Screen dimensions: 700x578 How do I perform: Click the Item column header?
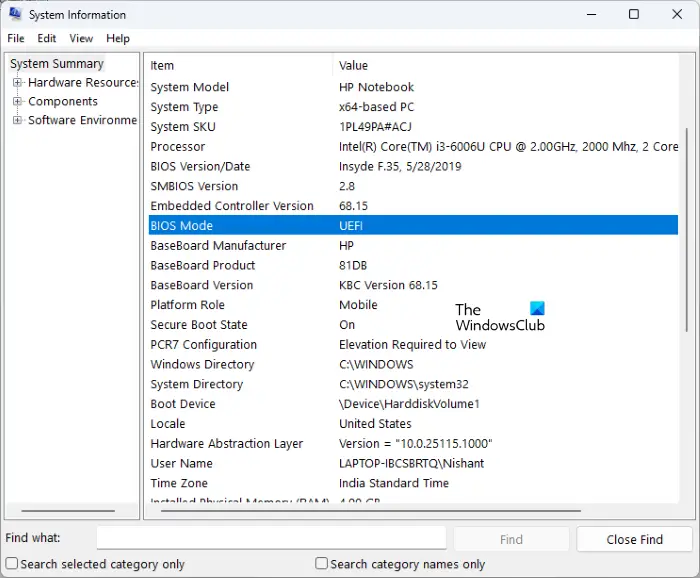click(x=162, y=65)
